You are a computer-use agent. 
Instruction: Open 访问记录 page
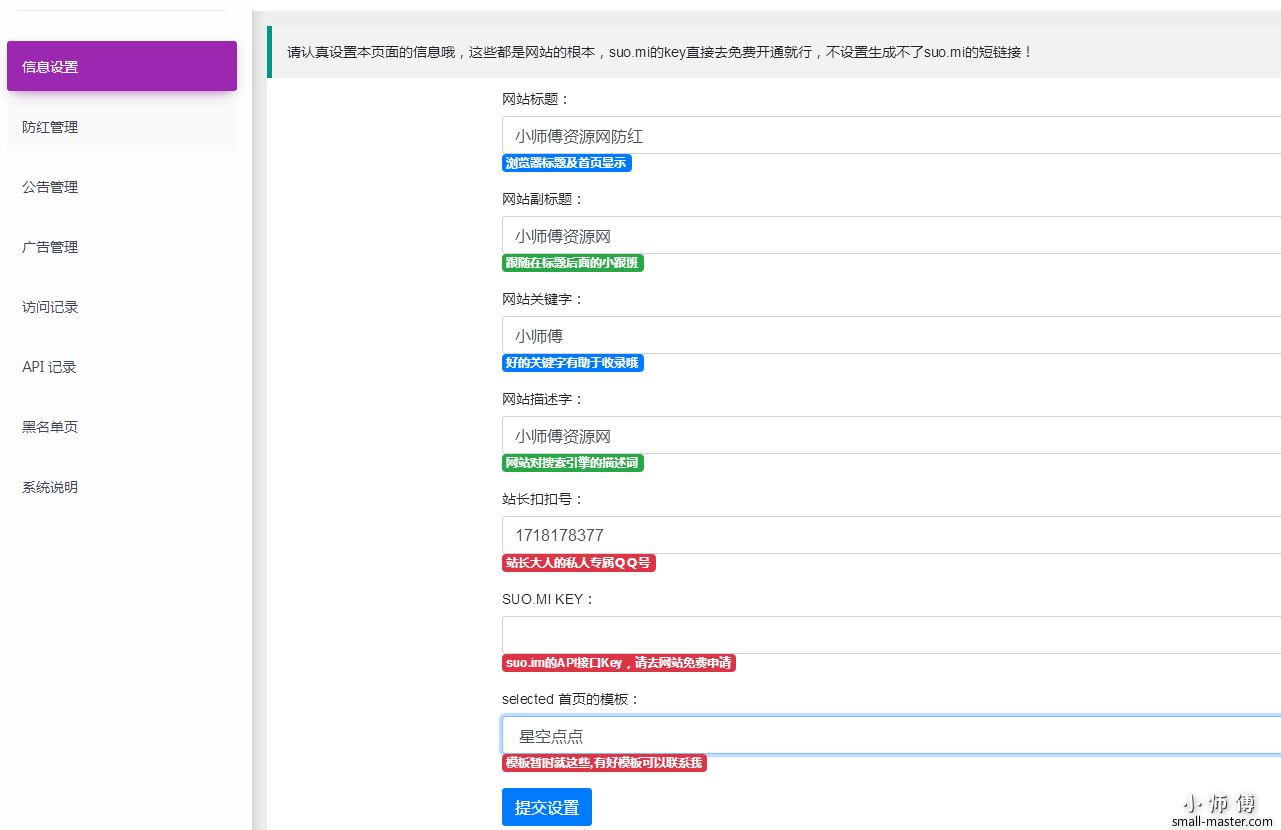click(122, 307)
